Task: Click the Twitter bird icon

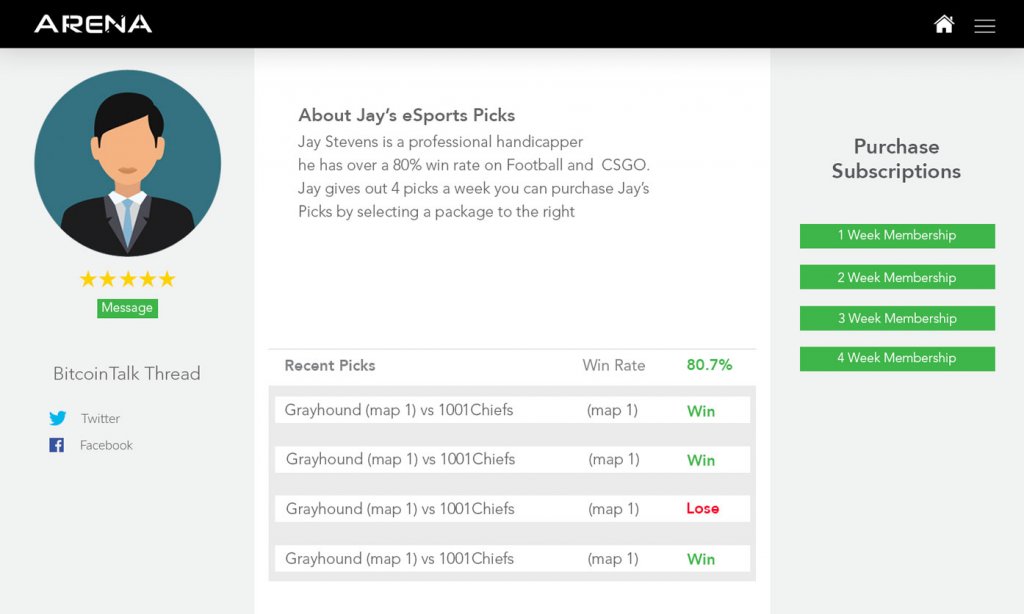Action: [x=58, y=419]
